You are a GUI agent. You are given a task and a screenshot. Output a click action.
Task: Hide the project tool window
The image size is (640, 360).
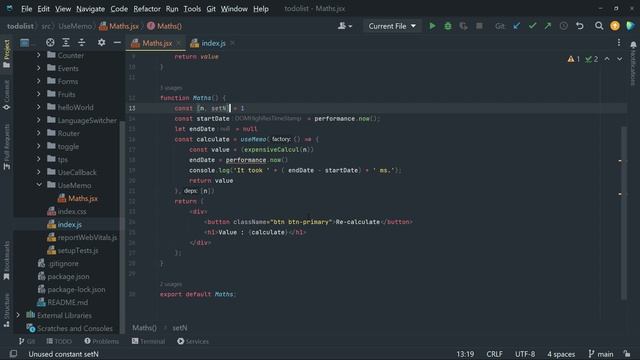(x=117, y=42)
